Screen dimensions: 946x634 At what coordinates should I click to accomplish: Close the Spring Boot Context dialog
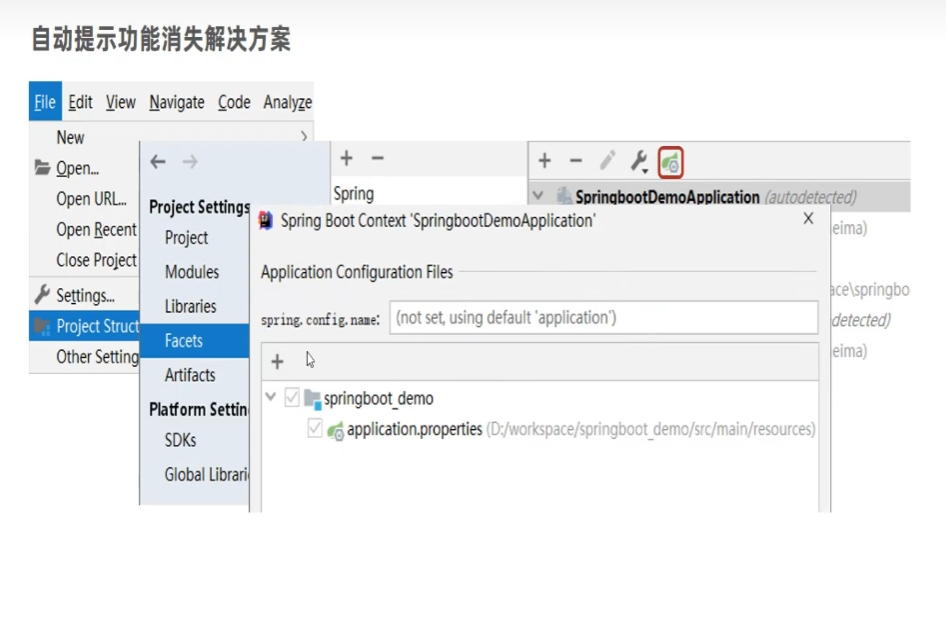click(x=808, y=218)
